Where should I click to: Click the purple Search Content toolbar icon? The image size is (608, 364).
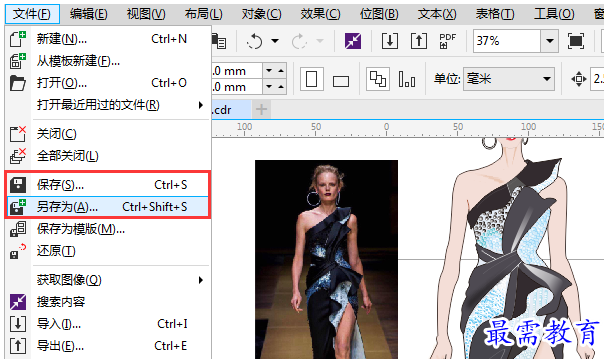[352, 41]
